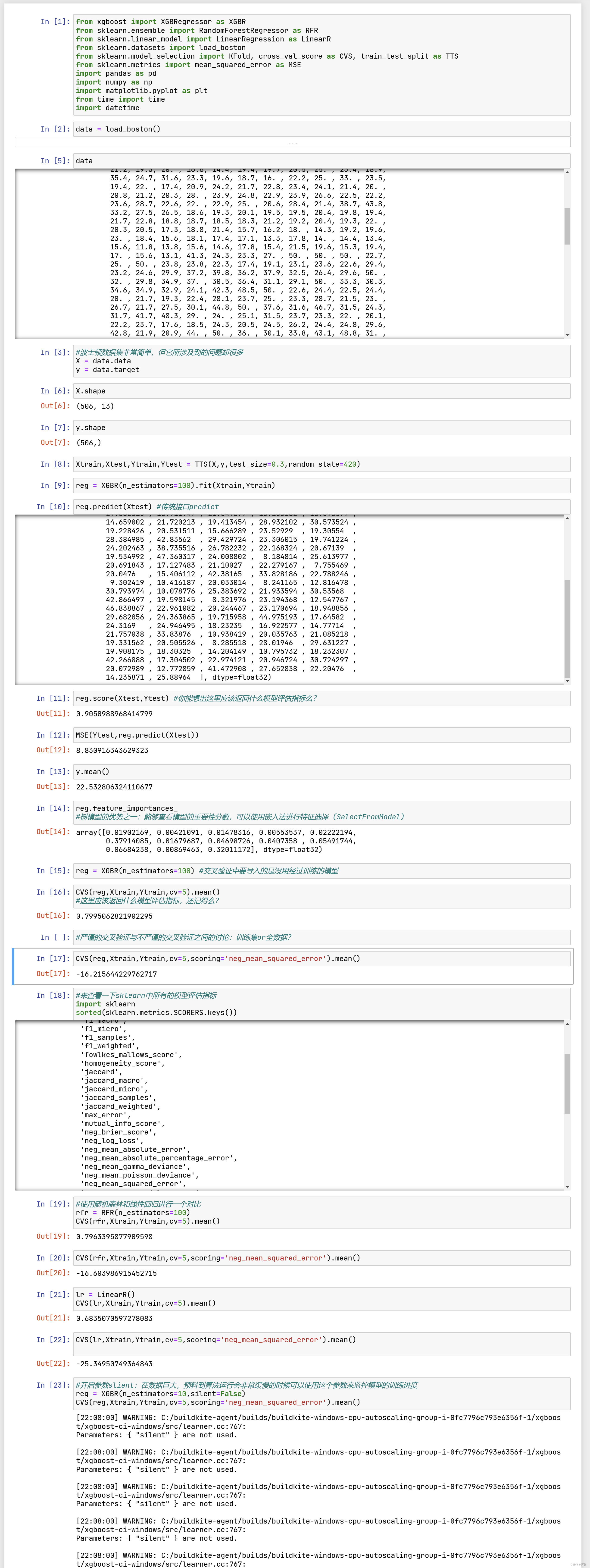The image size is (590, 1568).
Task: Select the reg.score(Xtest,Ytest) cell
Action: click(x=322, y=698)
